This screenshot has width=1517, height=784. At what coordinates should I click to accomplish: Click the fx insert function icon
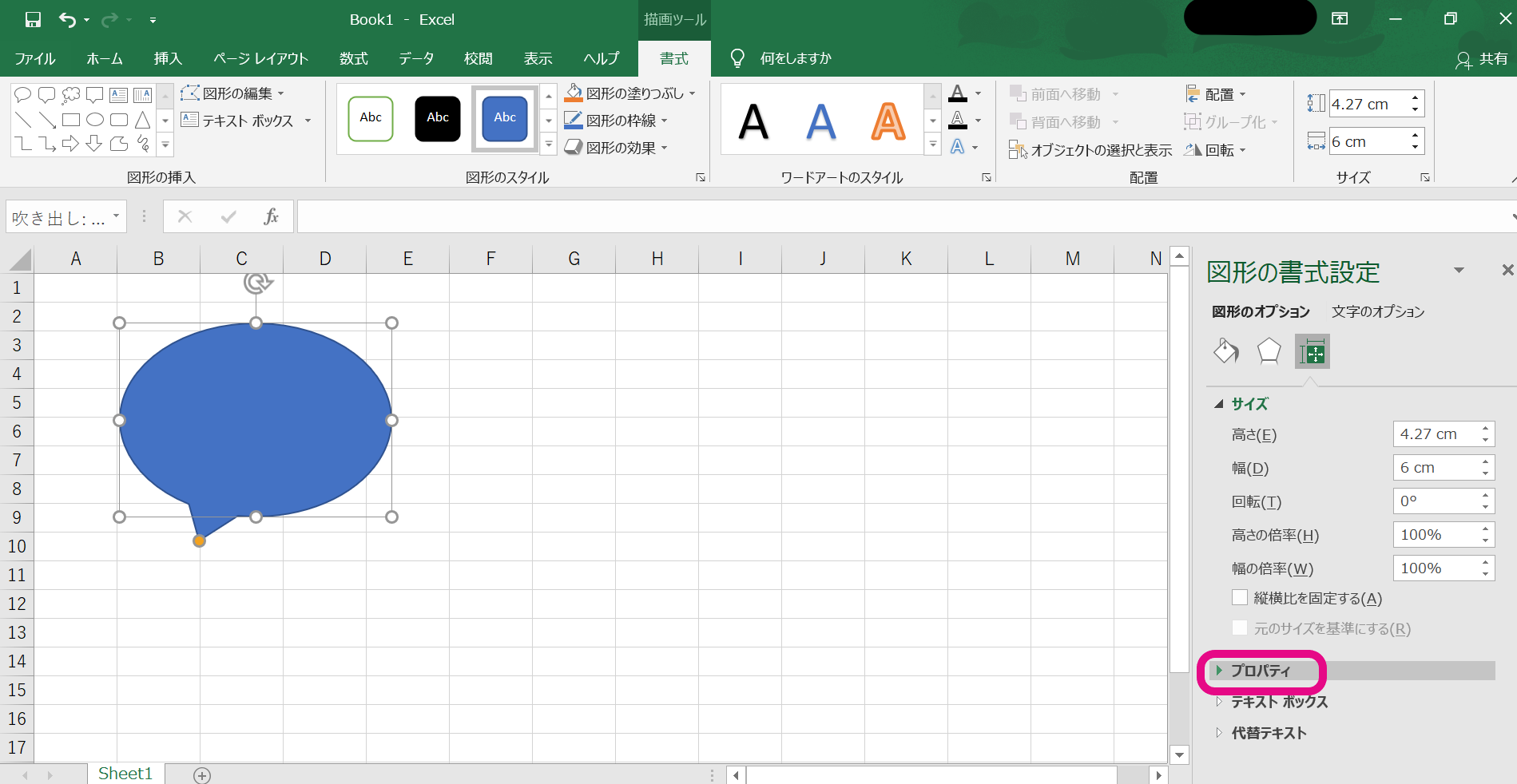point(271,216)
